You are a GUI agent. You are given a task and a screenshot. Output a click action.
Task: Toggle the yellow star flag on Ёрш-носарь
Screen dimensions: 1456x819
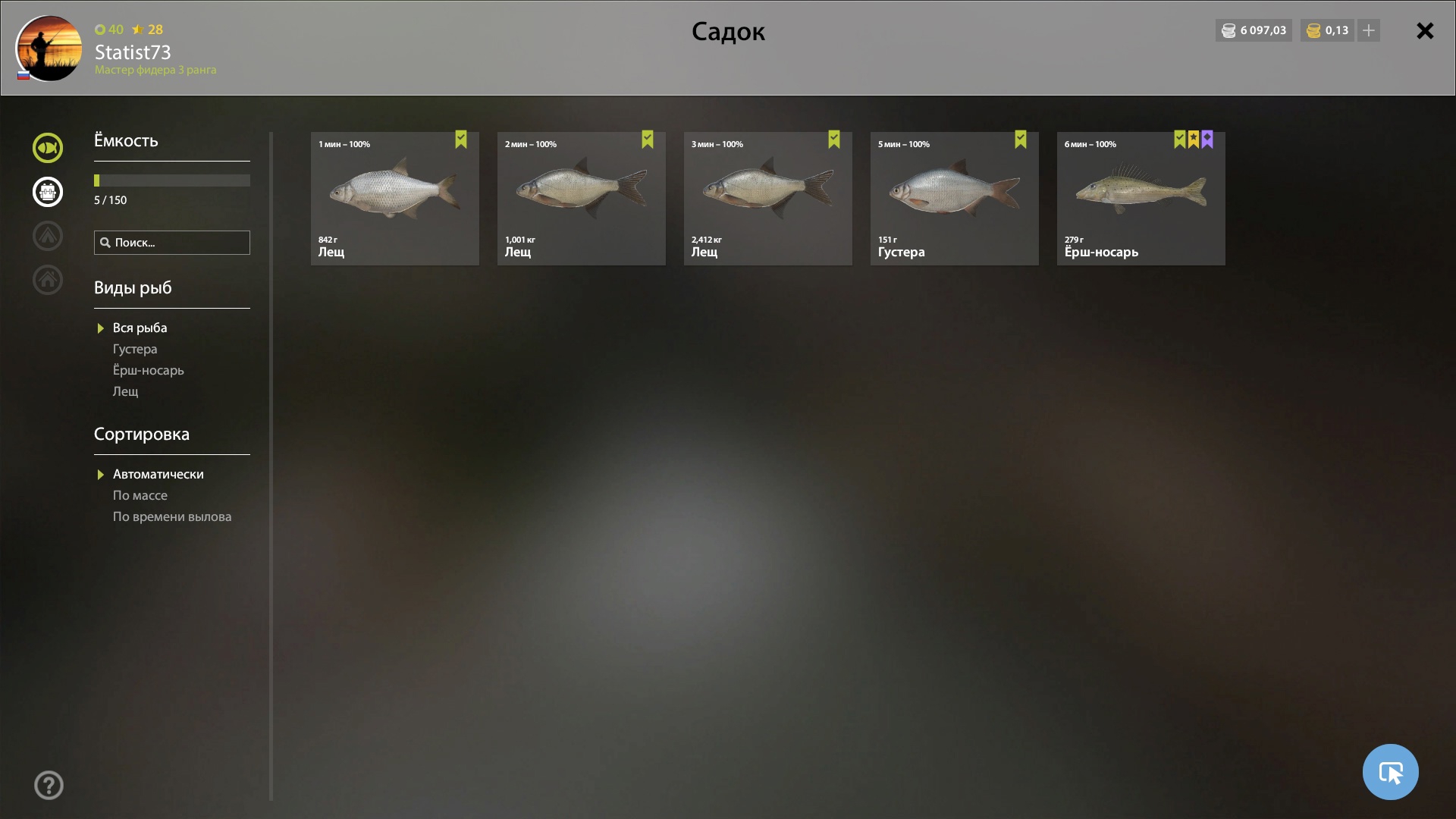(1194, 139)
